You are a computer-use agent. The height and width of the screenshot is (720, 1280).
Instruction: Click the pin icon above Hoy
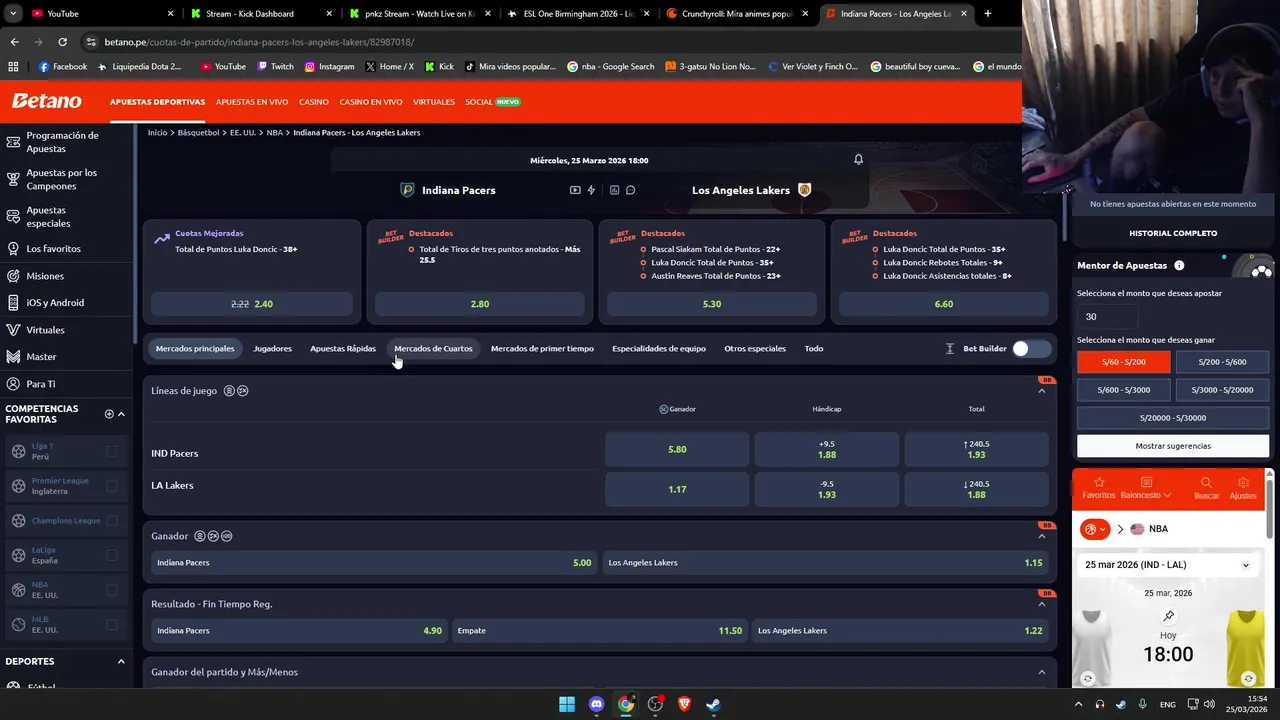[x=1168, y=616]
